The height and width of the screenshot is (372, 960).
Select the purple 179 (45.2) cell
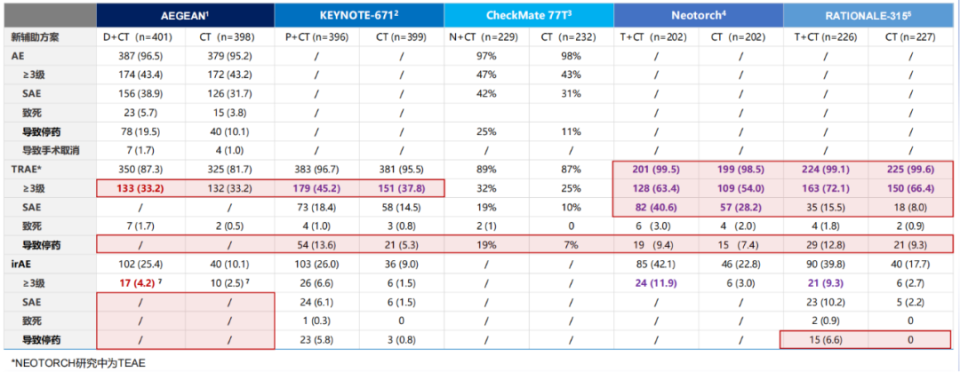(x=318, y=188)
